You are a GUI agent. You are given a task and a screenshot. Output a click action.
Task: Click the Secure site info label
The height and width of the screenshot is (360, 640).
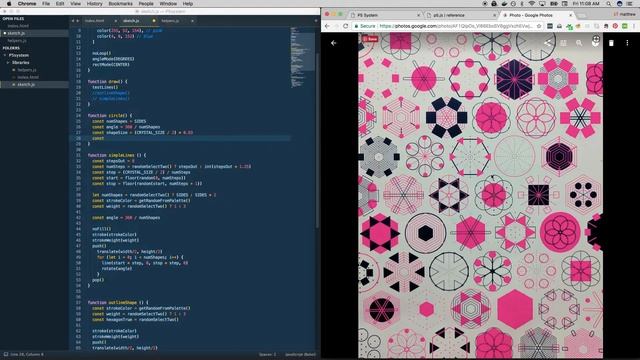364,26
